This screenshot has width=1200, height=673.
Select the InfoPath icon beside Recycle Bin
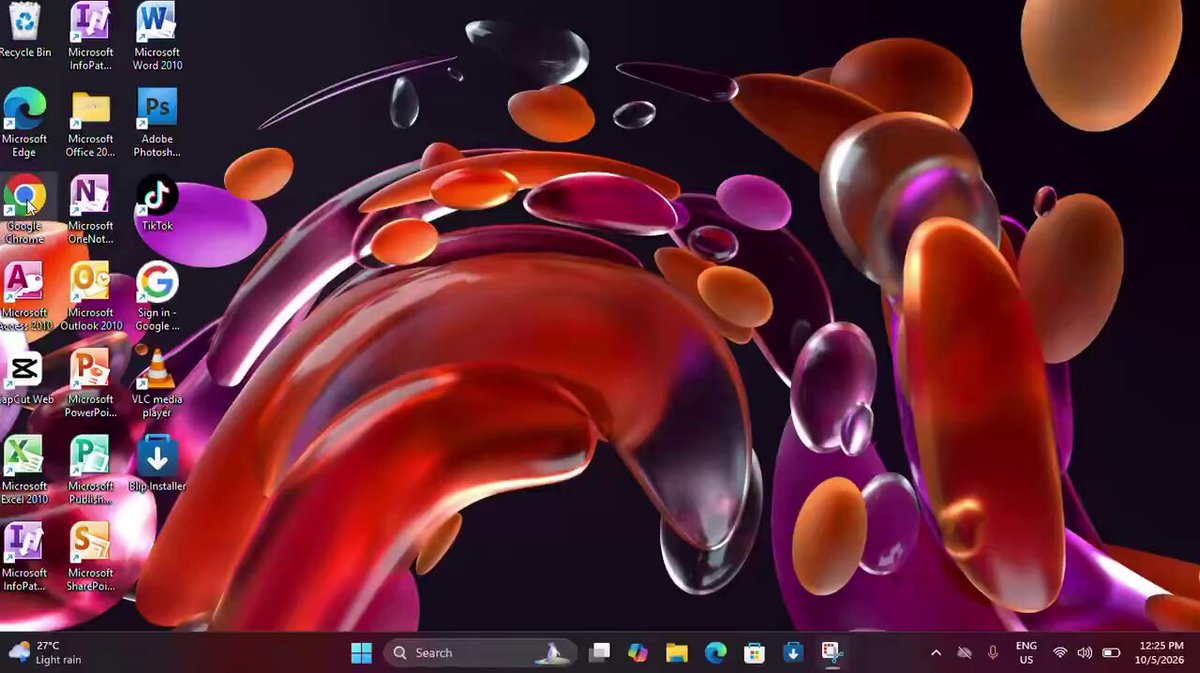(x=91, y=37)
